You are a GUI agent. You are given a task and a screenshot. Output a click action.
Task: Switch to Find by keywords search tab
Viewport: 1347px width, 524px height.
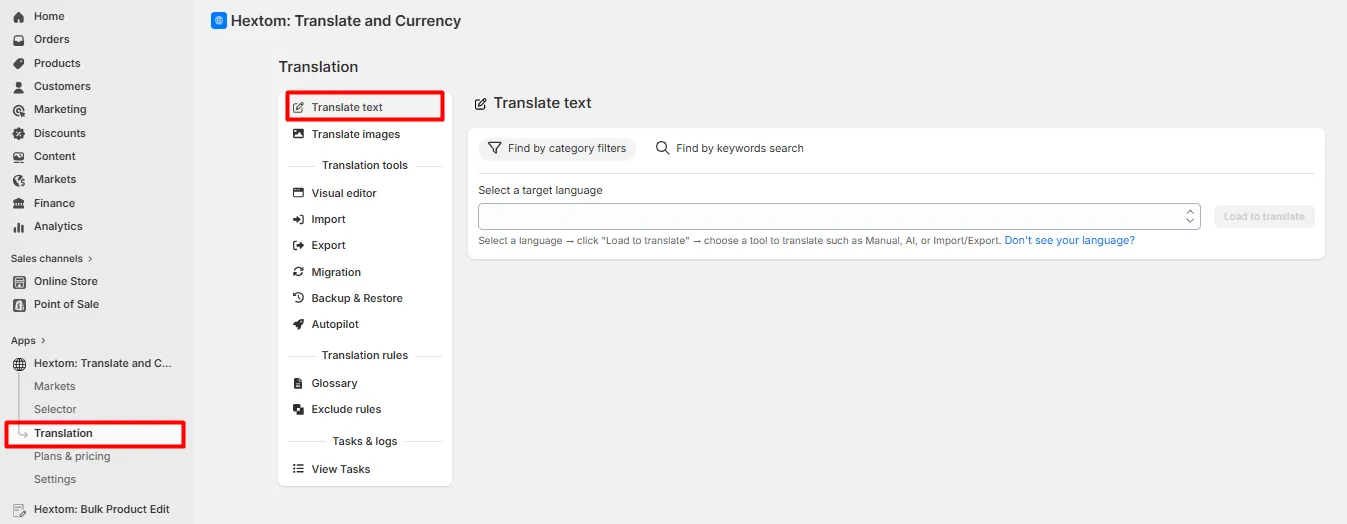[730, 148]
